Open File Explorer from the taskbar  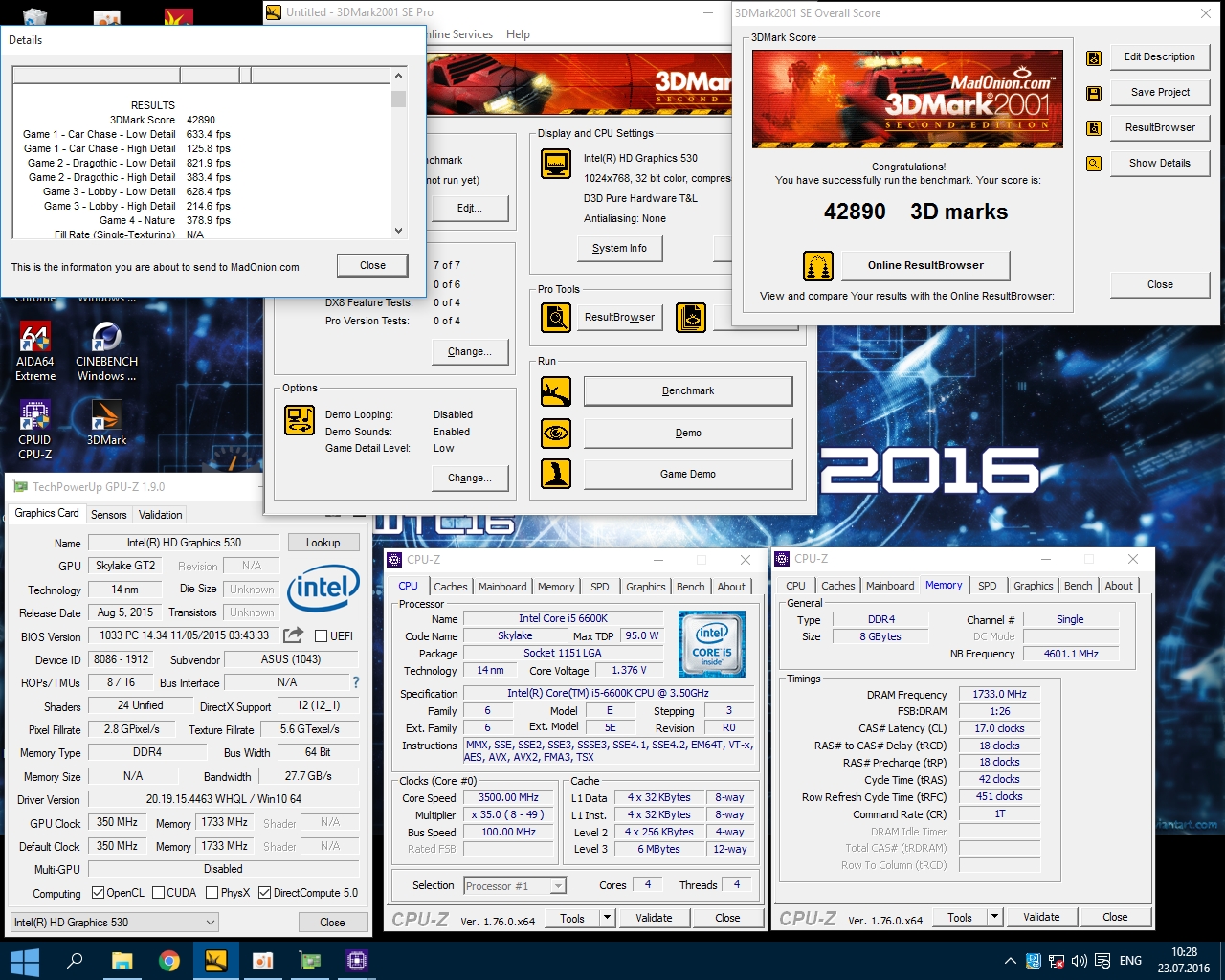coord(122,961)
